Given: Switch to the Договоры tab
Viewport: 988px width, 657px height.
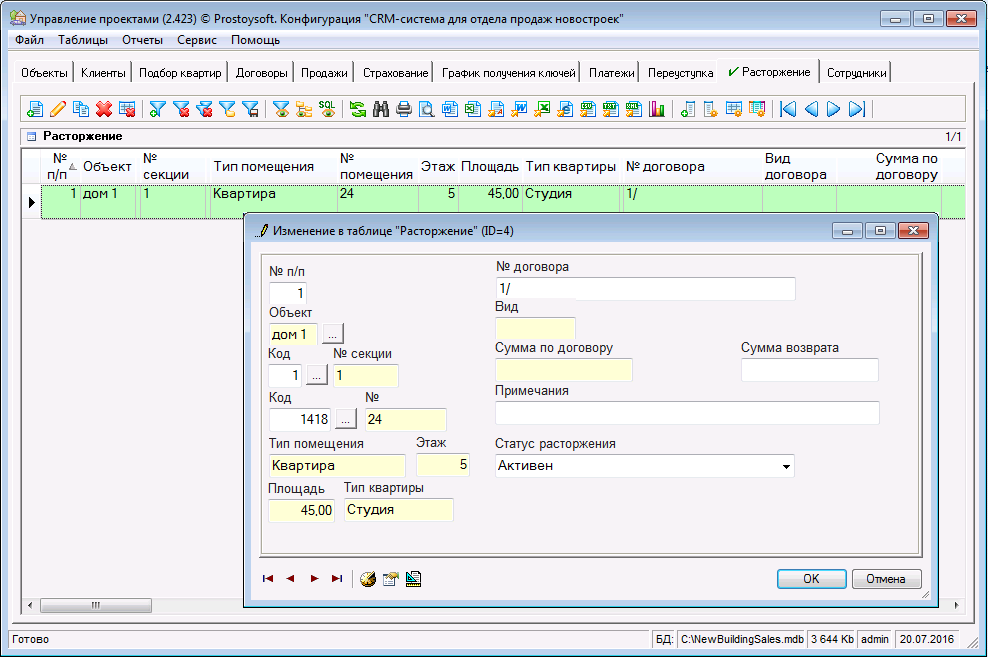Looking at the screenshot, I should 261,73.
